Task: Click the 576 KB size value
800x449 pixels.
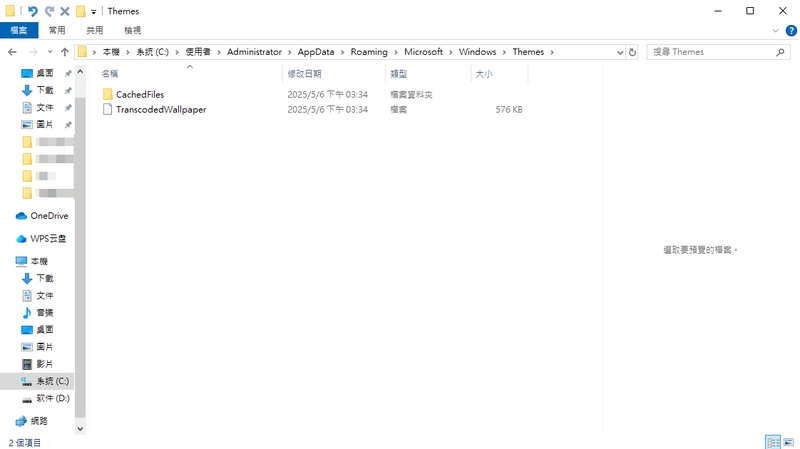Action: [509, 109]
